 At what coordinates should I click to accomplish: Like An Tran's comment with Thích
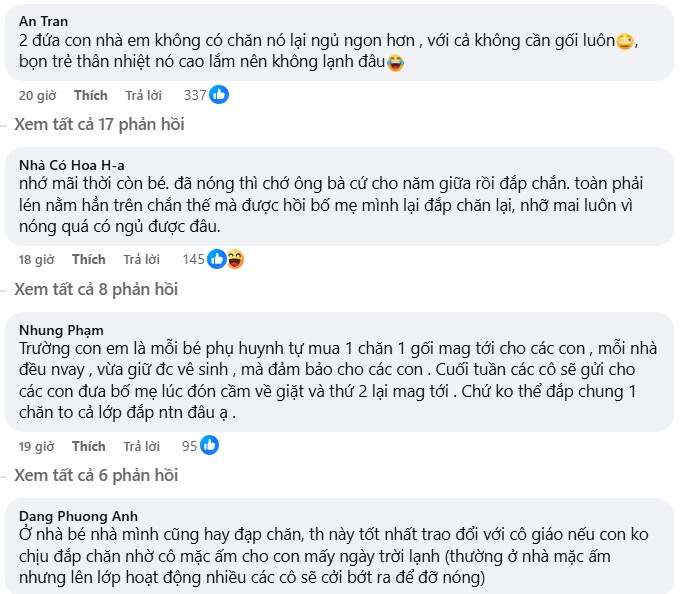coord(90,96)
